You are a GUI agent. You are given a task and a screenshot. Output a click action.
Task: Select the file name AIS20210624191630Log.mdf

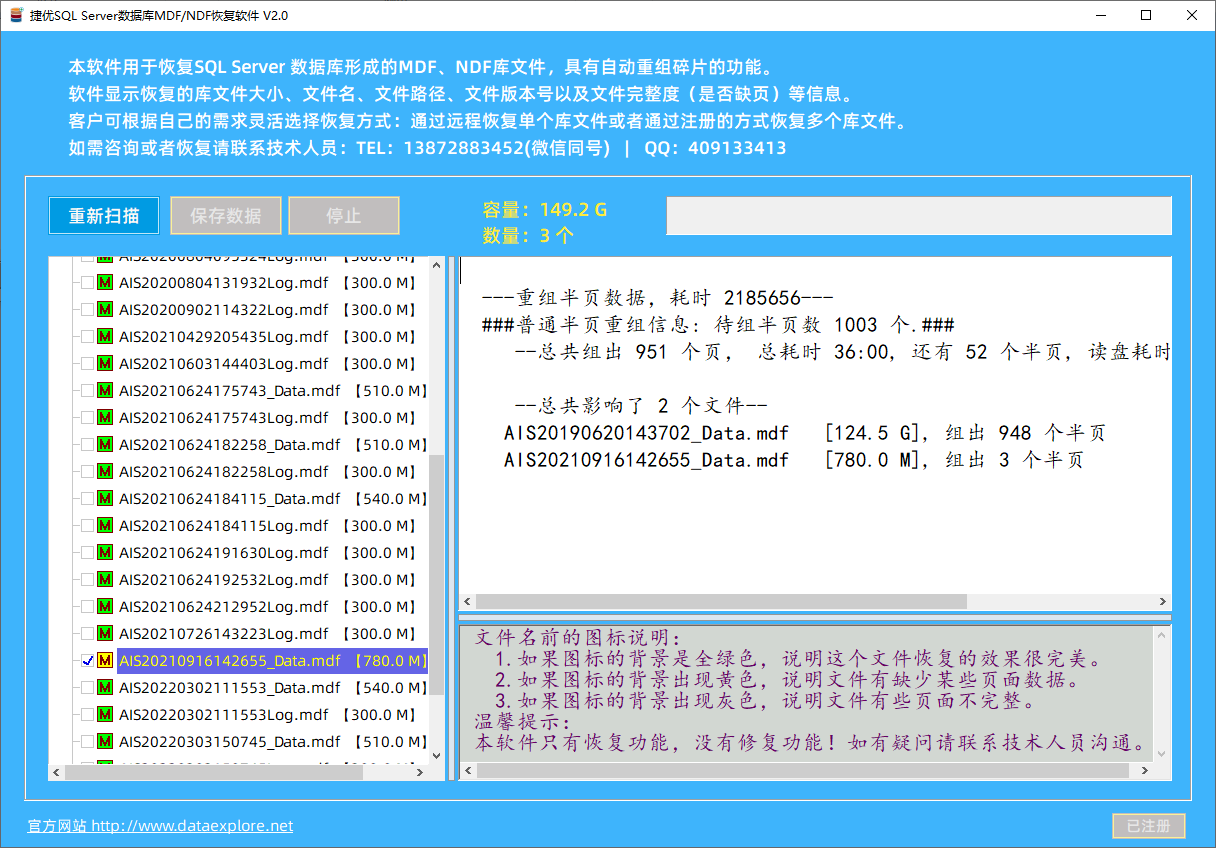click(x=224, y=553)
